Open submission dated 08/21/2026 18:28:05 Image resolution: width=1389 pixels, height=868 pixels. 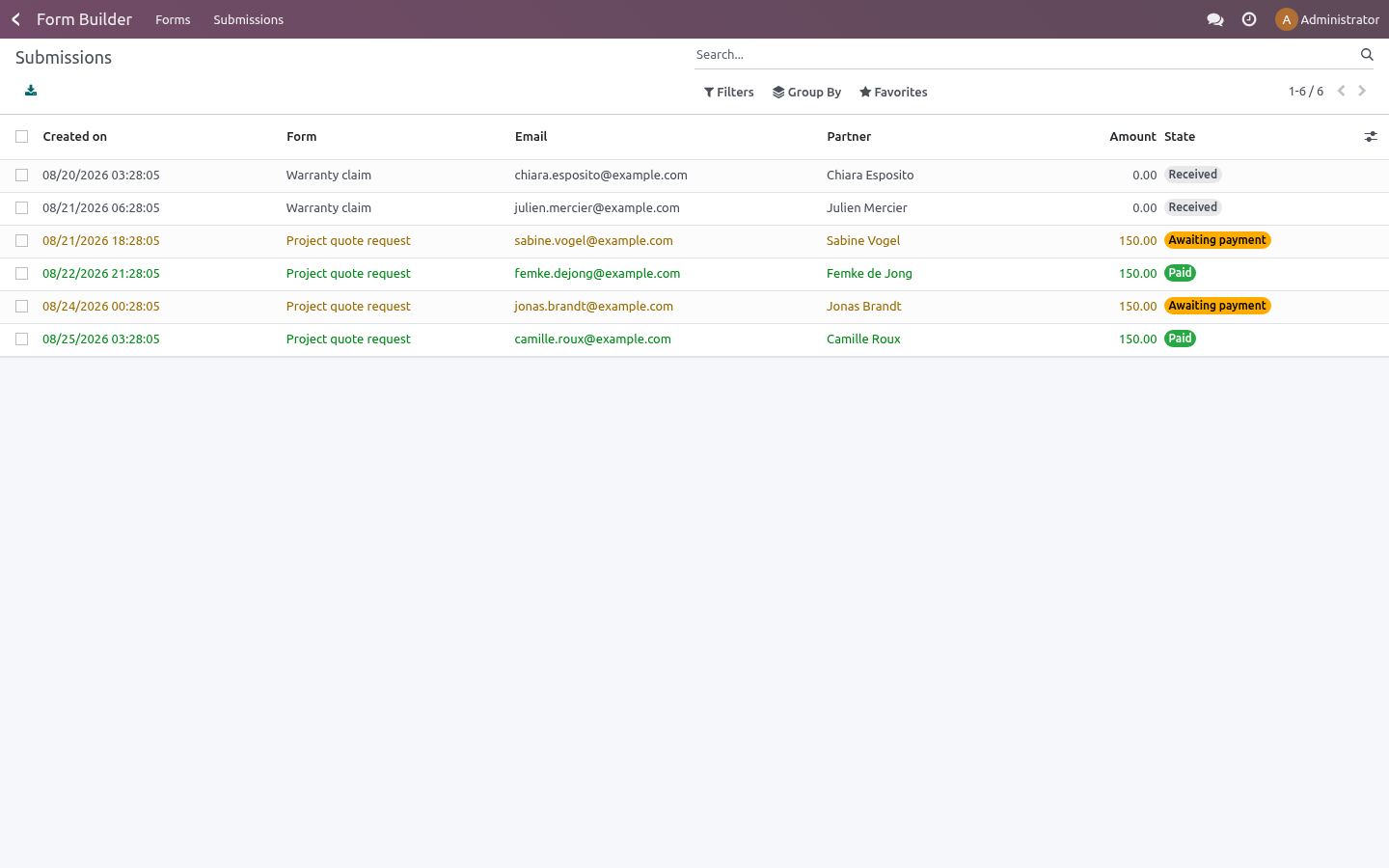click(101, 241)
